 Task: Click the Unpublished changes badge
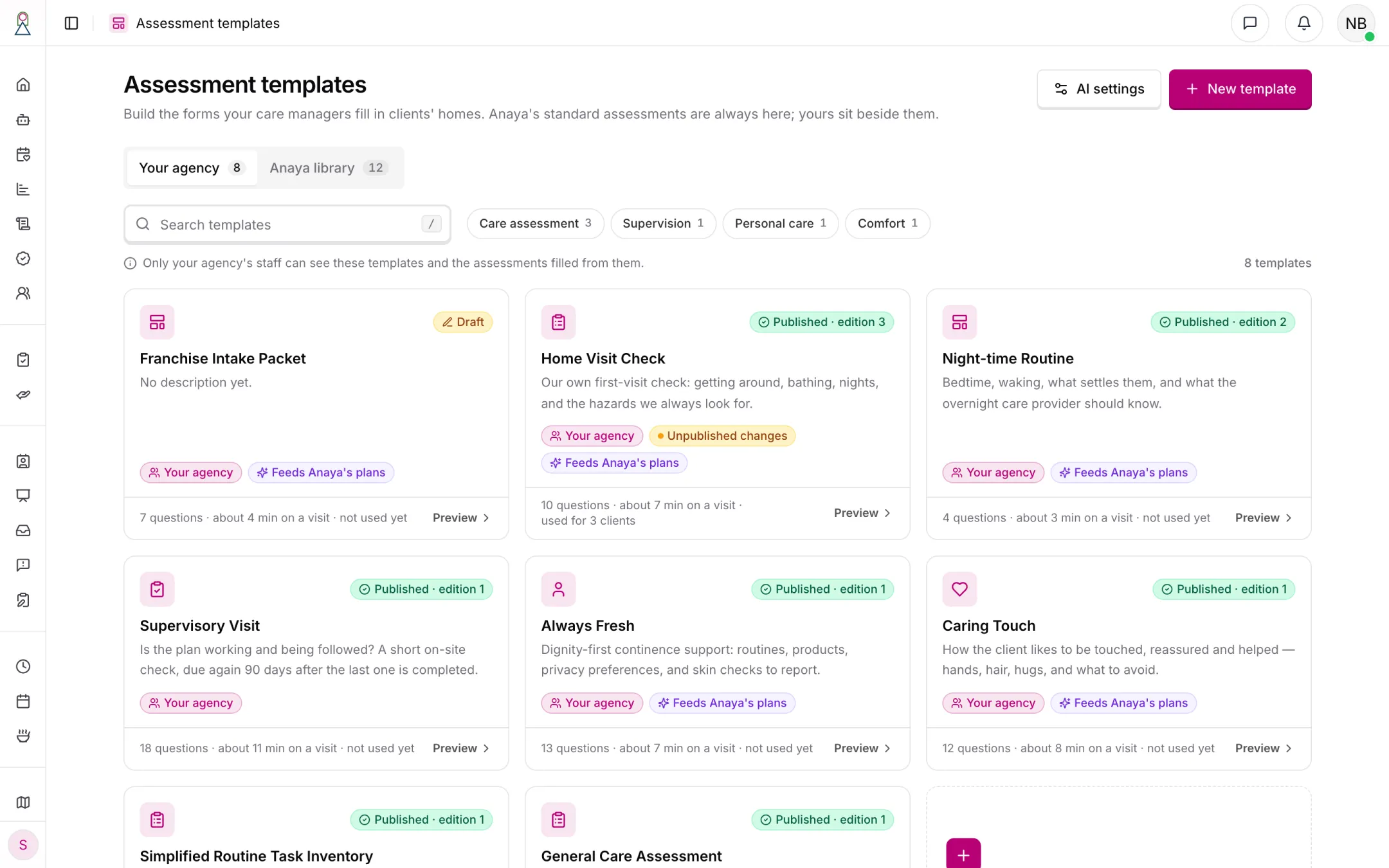click(x=722, y=436)
